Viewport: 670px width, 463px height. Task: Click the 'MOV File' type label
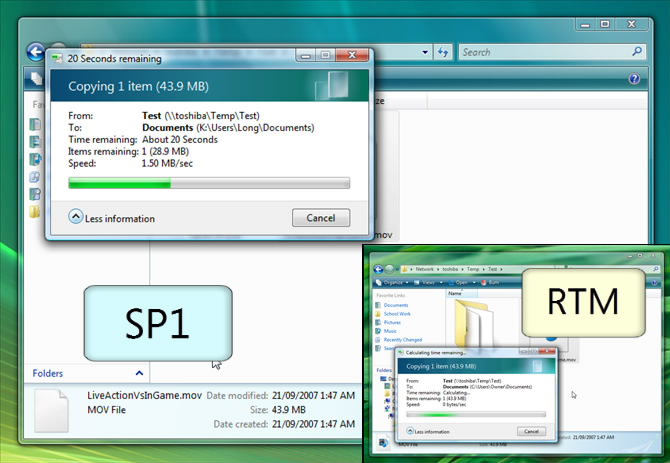coord(106,410)
